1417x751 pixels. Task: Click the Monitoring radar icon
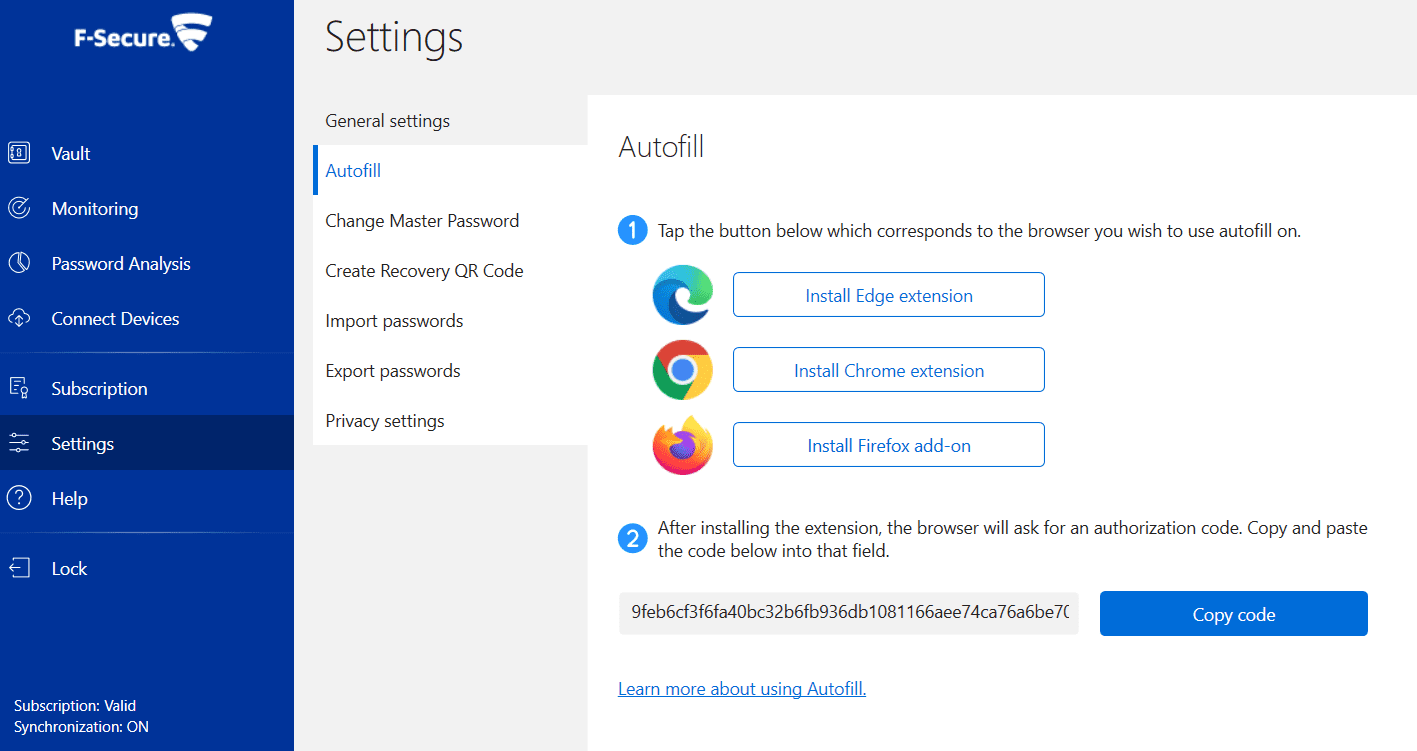pos(19,208)
